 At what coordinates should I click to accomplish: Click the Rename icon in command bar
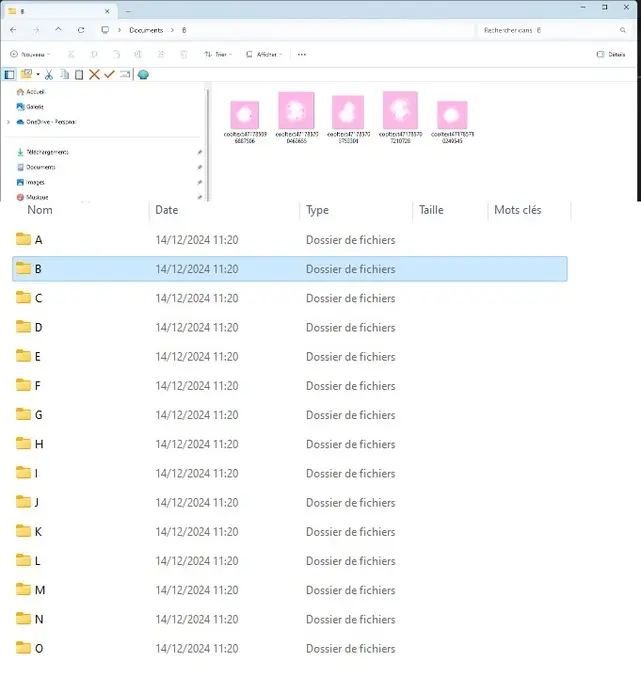(138, 54)
